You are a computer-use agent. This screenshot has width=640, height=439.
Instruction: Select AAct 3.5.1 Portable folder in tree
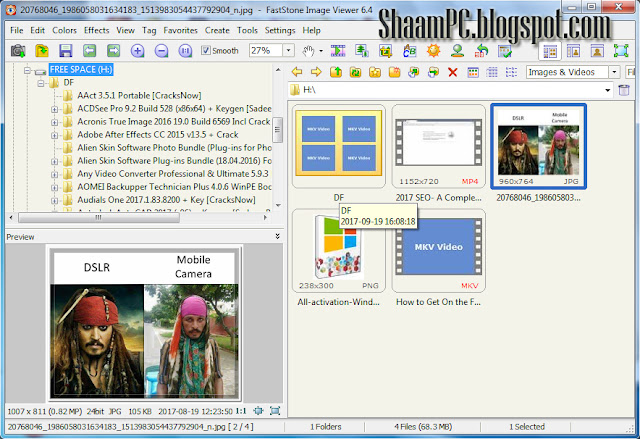[x=139, y=95]
